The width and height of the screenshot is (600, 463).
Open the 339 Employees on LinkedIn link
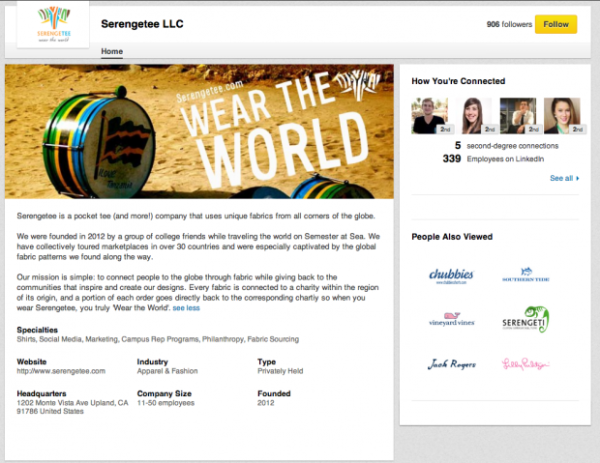[493, 159]
